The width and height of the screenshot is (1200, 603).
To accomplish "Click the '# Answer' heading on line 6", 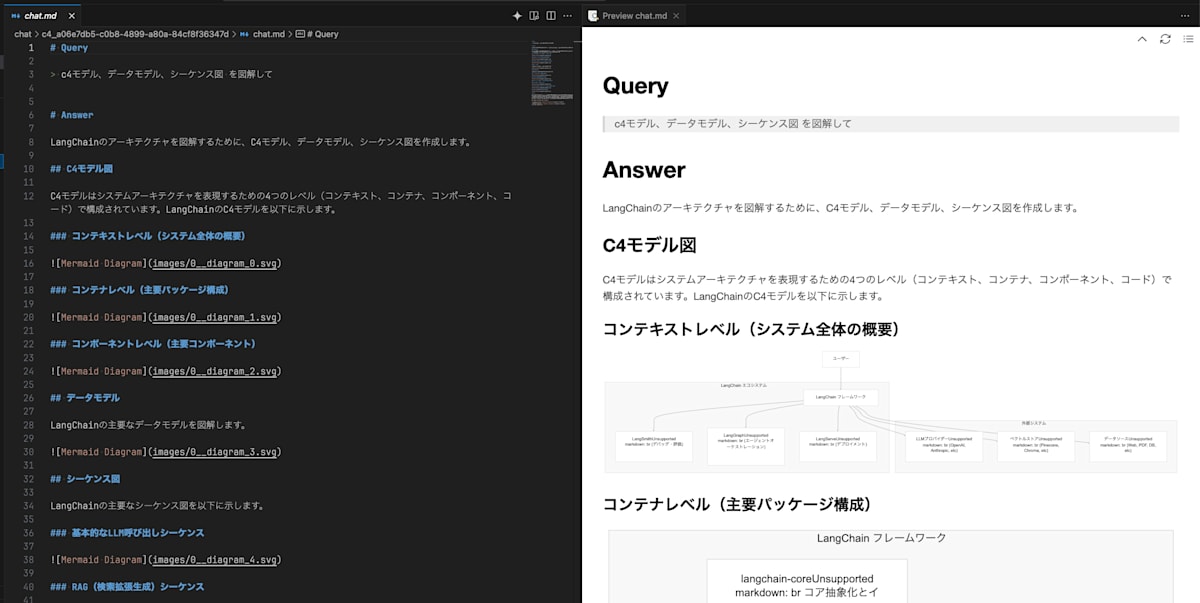I will [72, 115].
